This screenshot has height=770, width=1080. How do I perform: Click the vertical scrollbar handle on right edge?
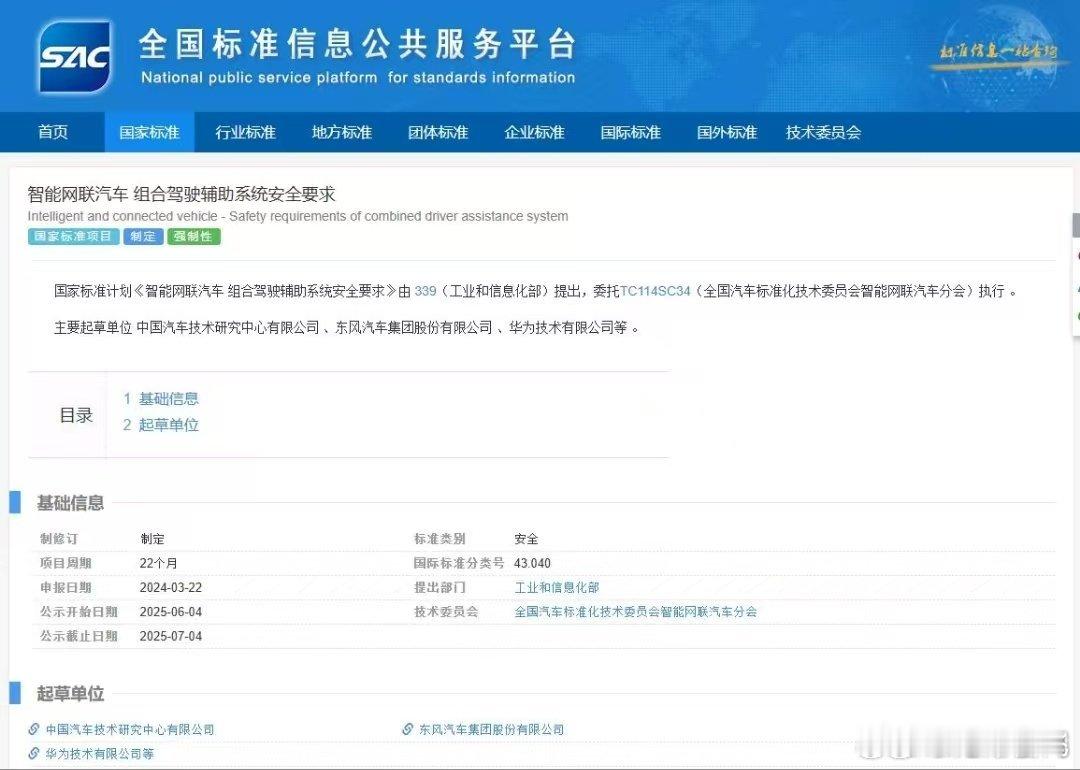pyautogui.click(x=1076, y=225)
